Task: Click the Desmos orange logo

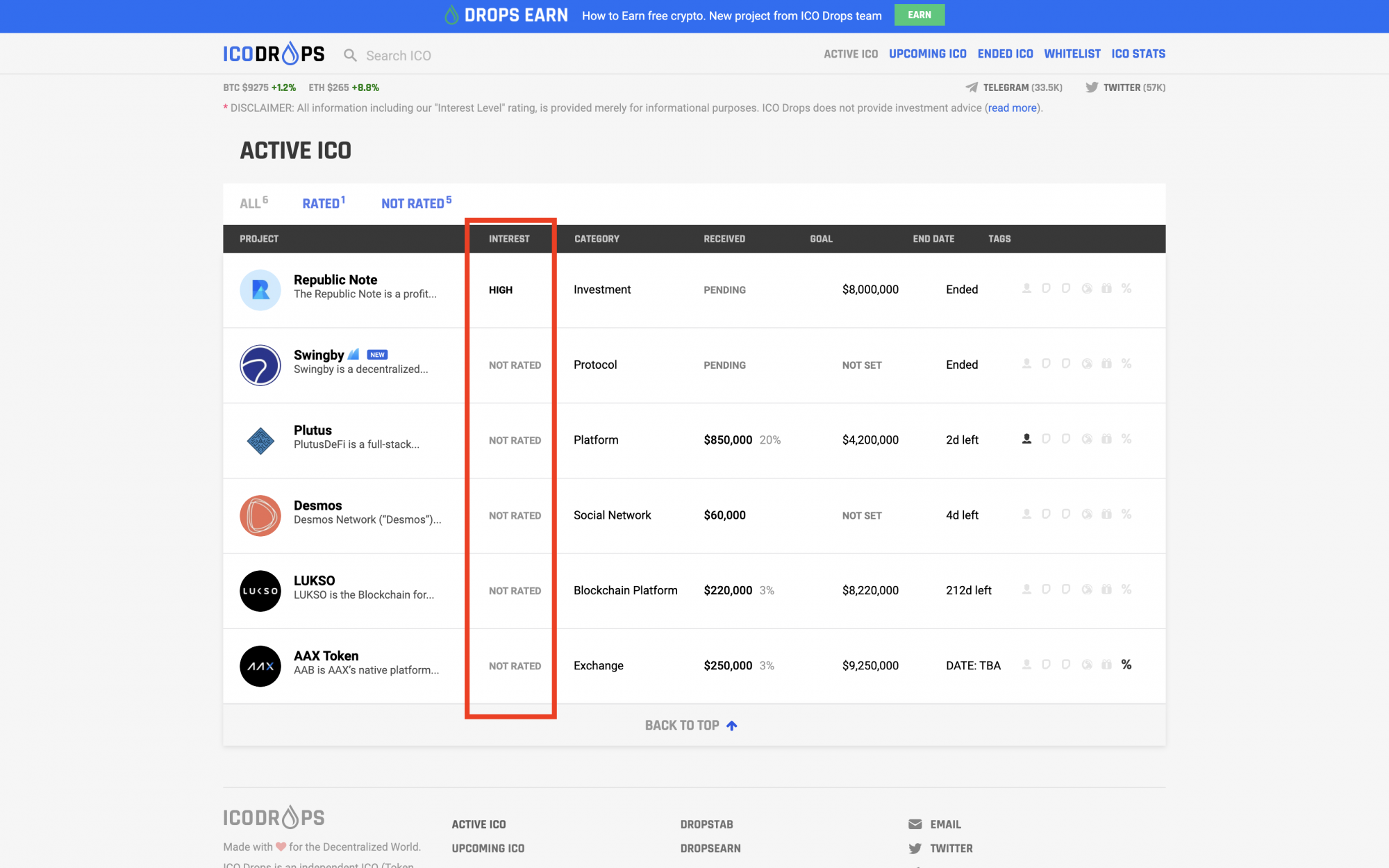Action: (260, 515)
